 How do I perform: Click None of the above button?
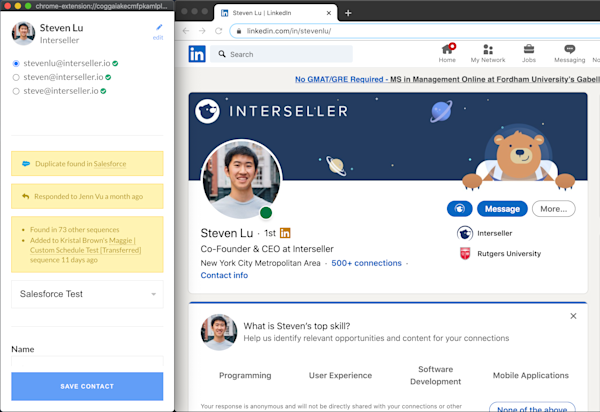pos(532,408)
